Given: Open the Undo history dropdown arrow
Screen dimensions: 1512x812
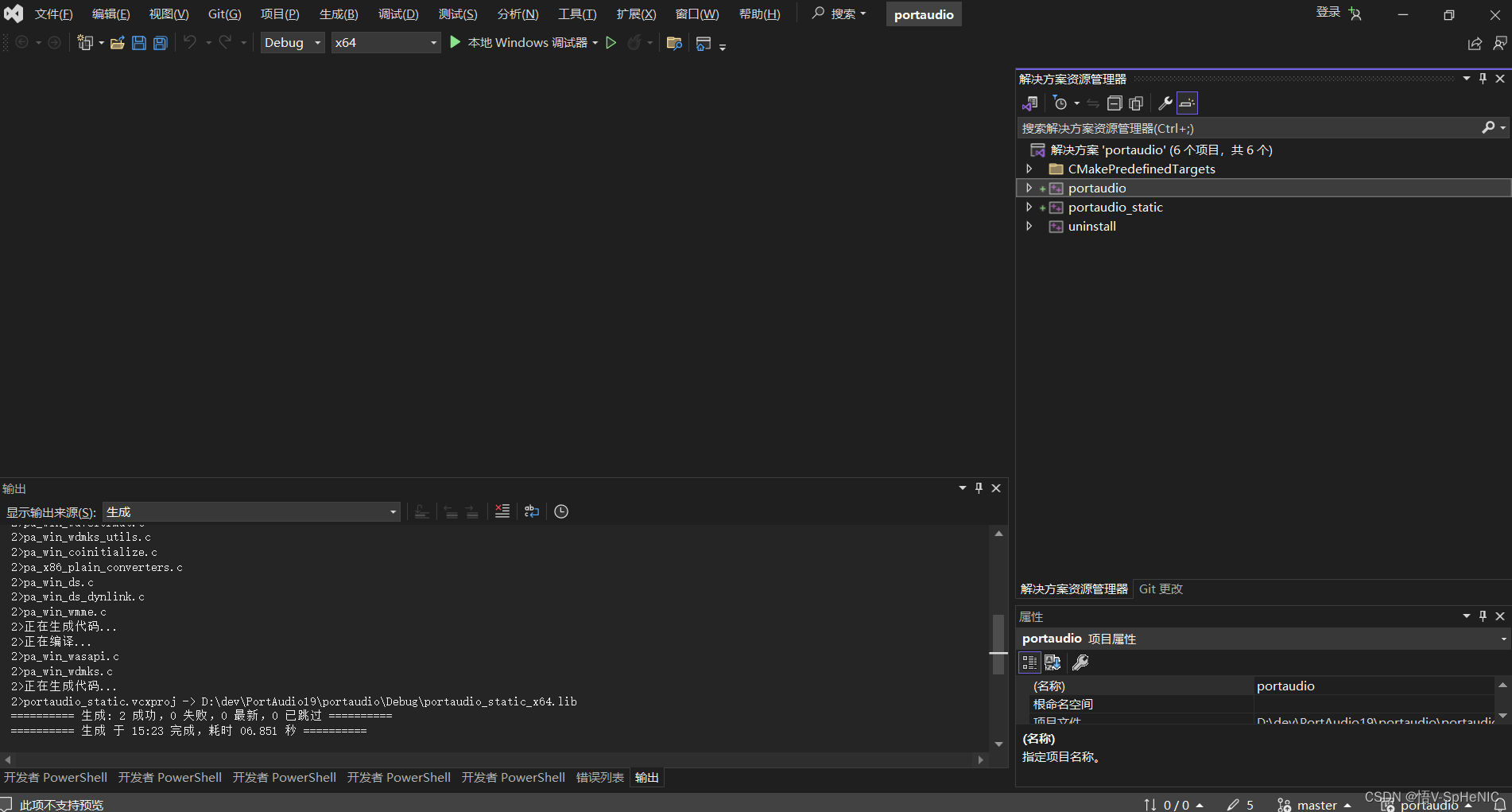Looking at the screenshot, I should point(208,43).
